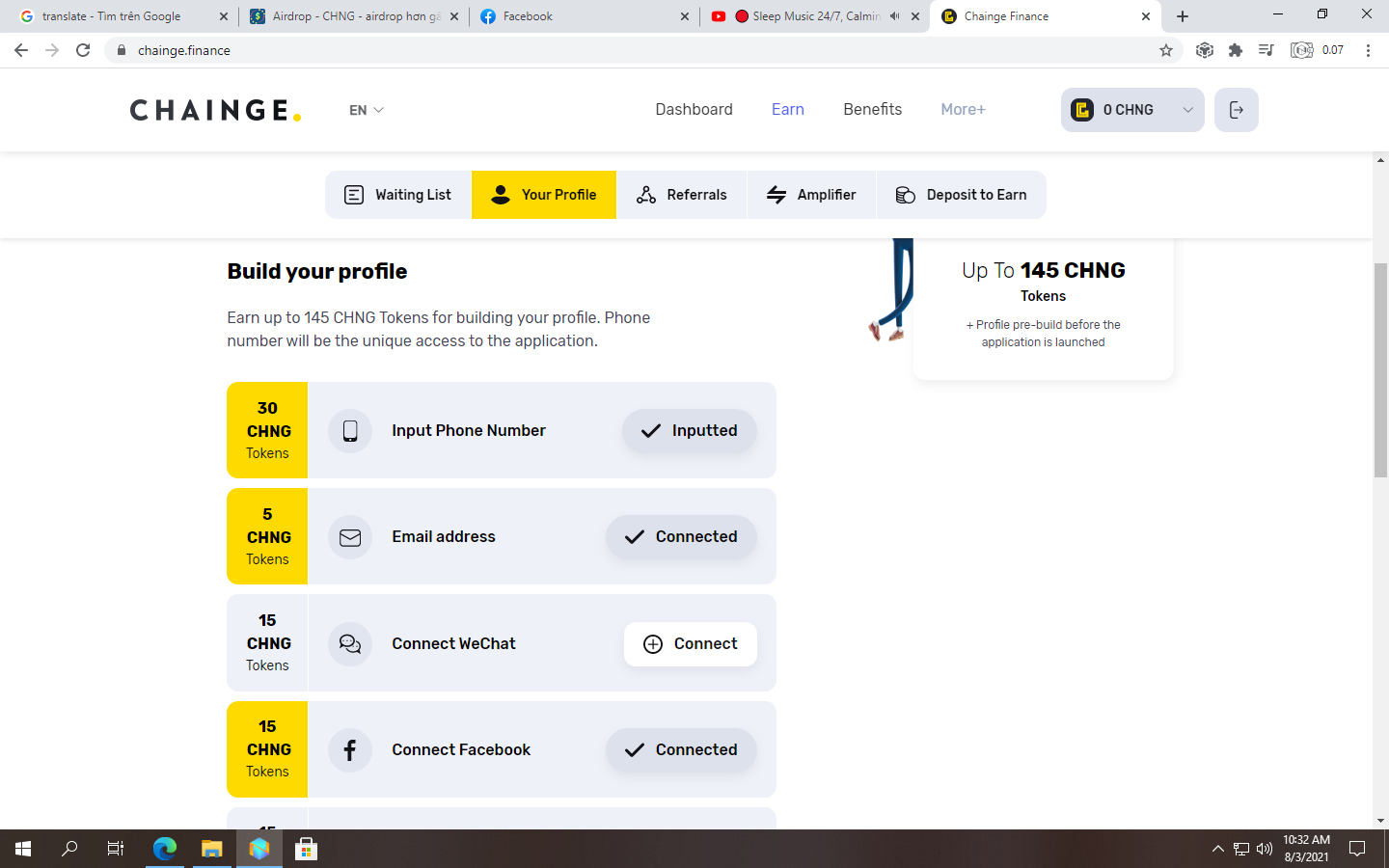Open the Chrome extensions puzzle icon

coord(1236,50)
